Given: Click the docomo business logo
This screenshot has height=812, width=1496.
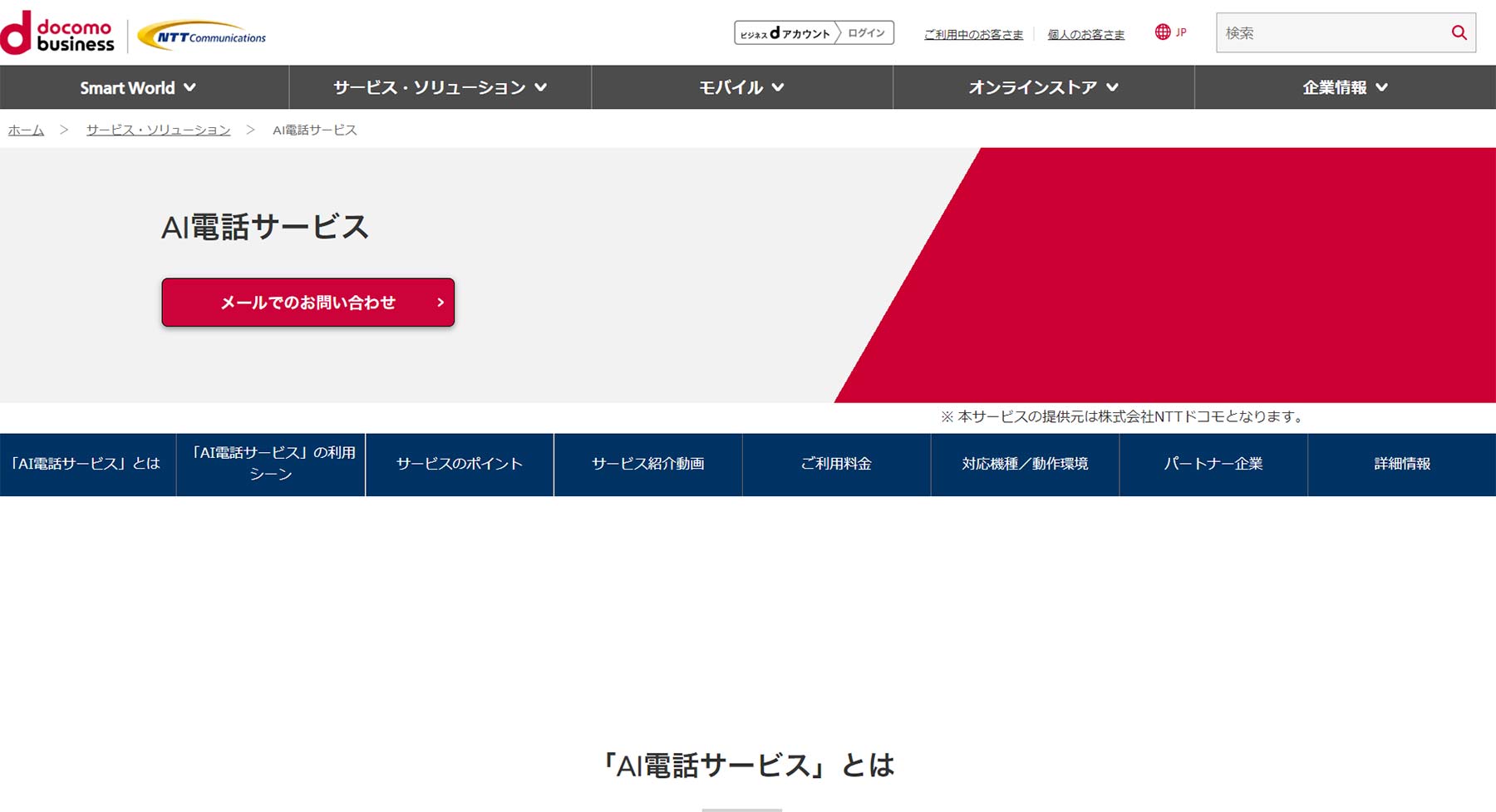Looking at the screenshot, I should click(57, 33).
